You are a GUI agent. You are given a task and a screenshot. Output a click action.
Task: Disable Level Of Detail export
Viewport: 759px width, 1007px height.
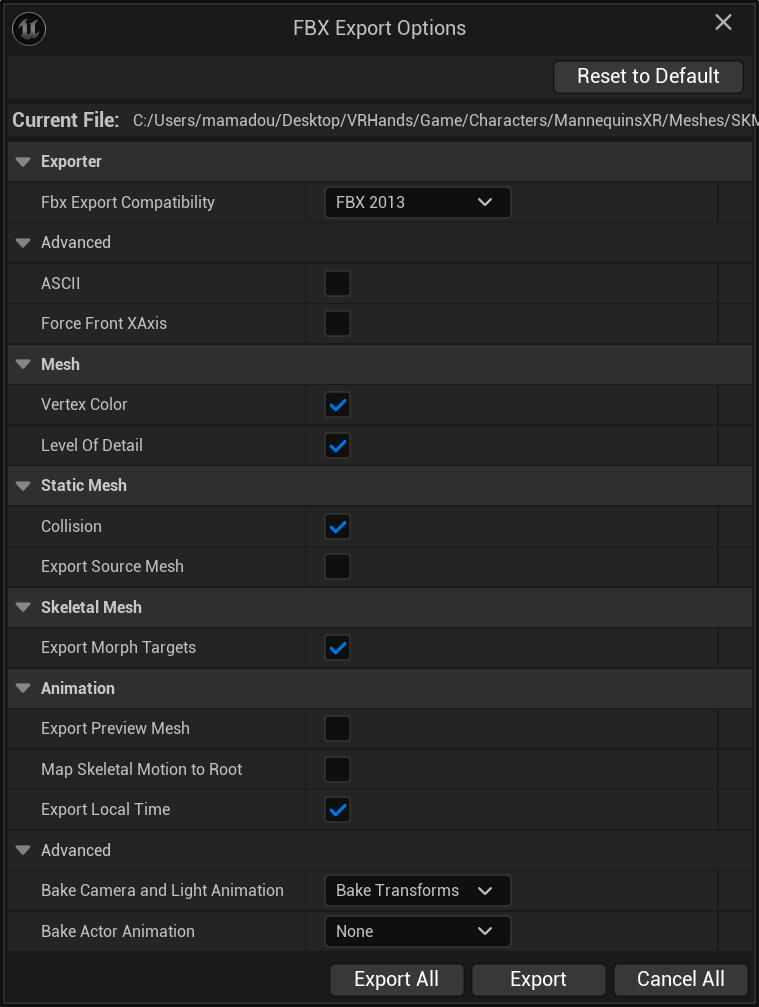click(x=337, y=446)
